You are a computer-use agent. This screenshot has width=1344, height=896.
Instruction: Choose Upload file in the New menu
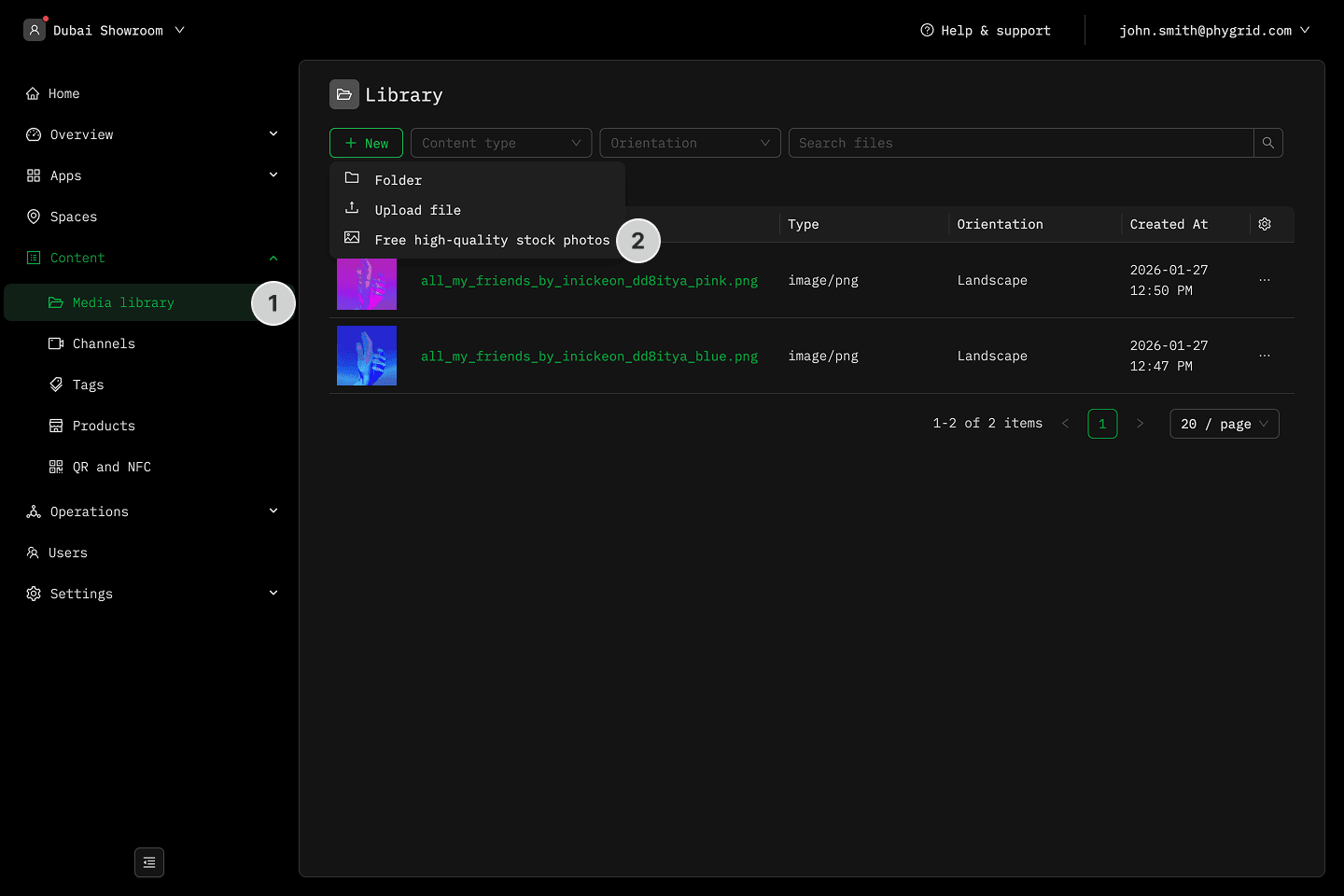pyautogui.click(x=417, y=210)
